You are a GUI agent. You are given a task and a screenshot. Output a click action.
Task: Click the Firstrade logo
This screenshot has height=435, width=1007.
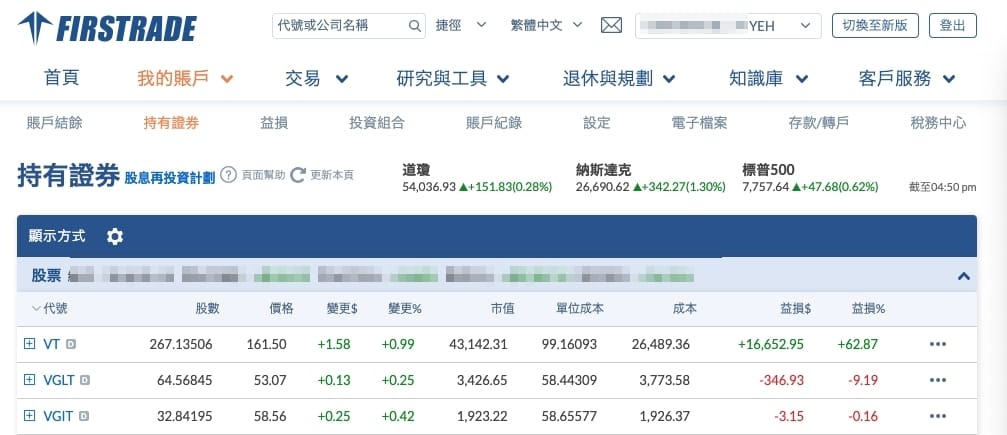(107, 28)
